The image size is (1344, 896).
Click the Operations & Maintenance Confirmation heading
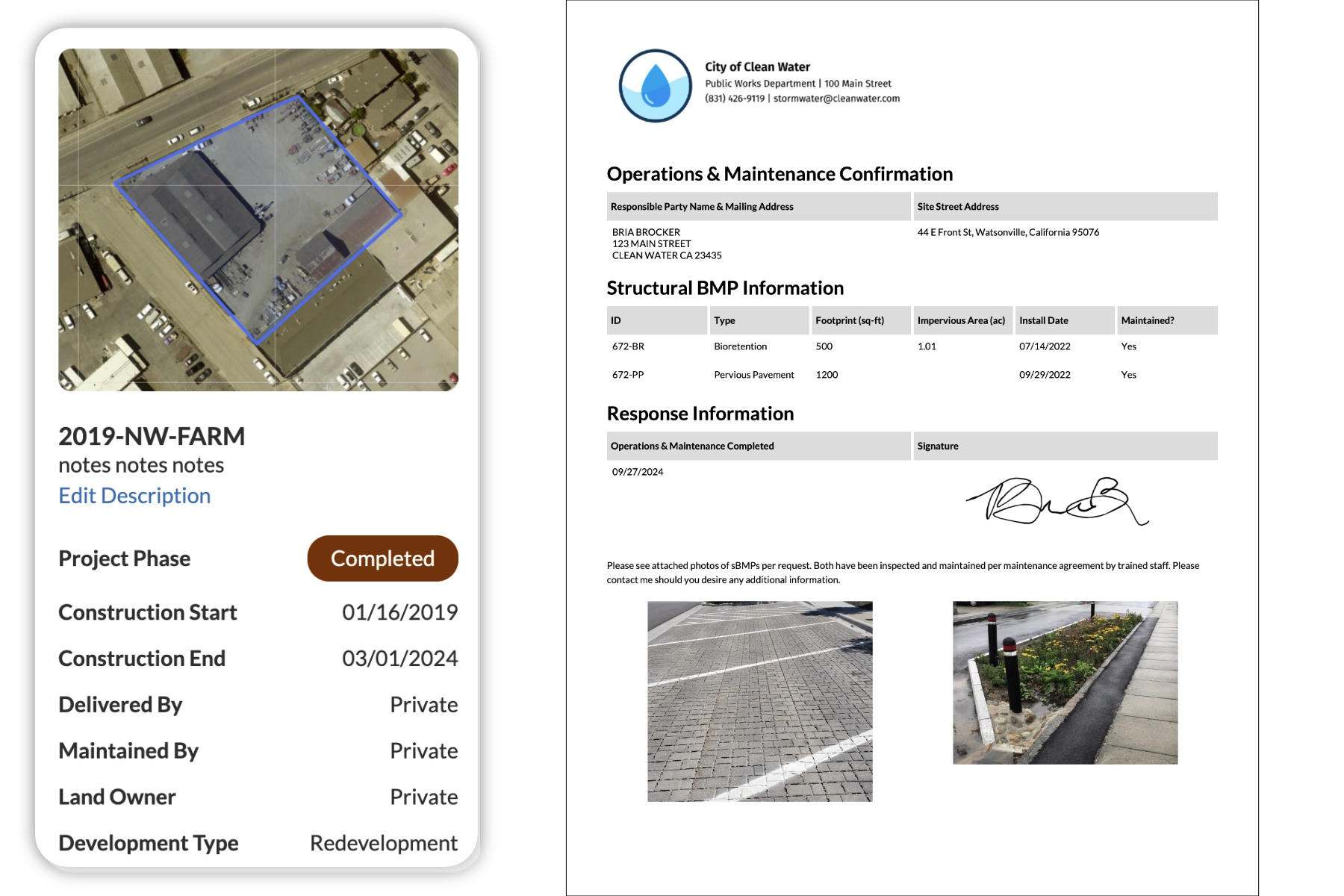coord(780,174)
